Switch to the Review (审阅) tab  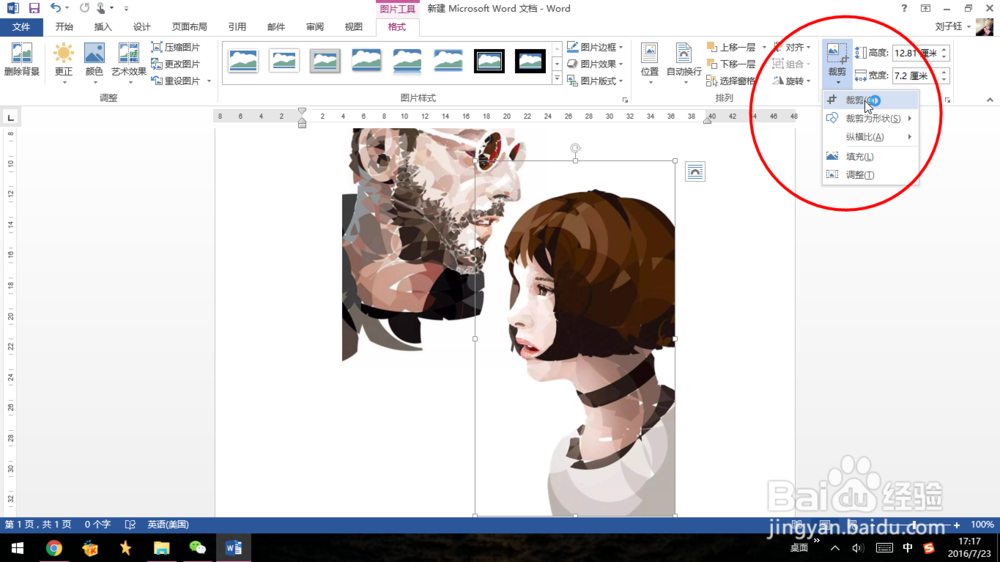[315, 27]
